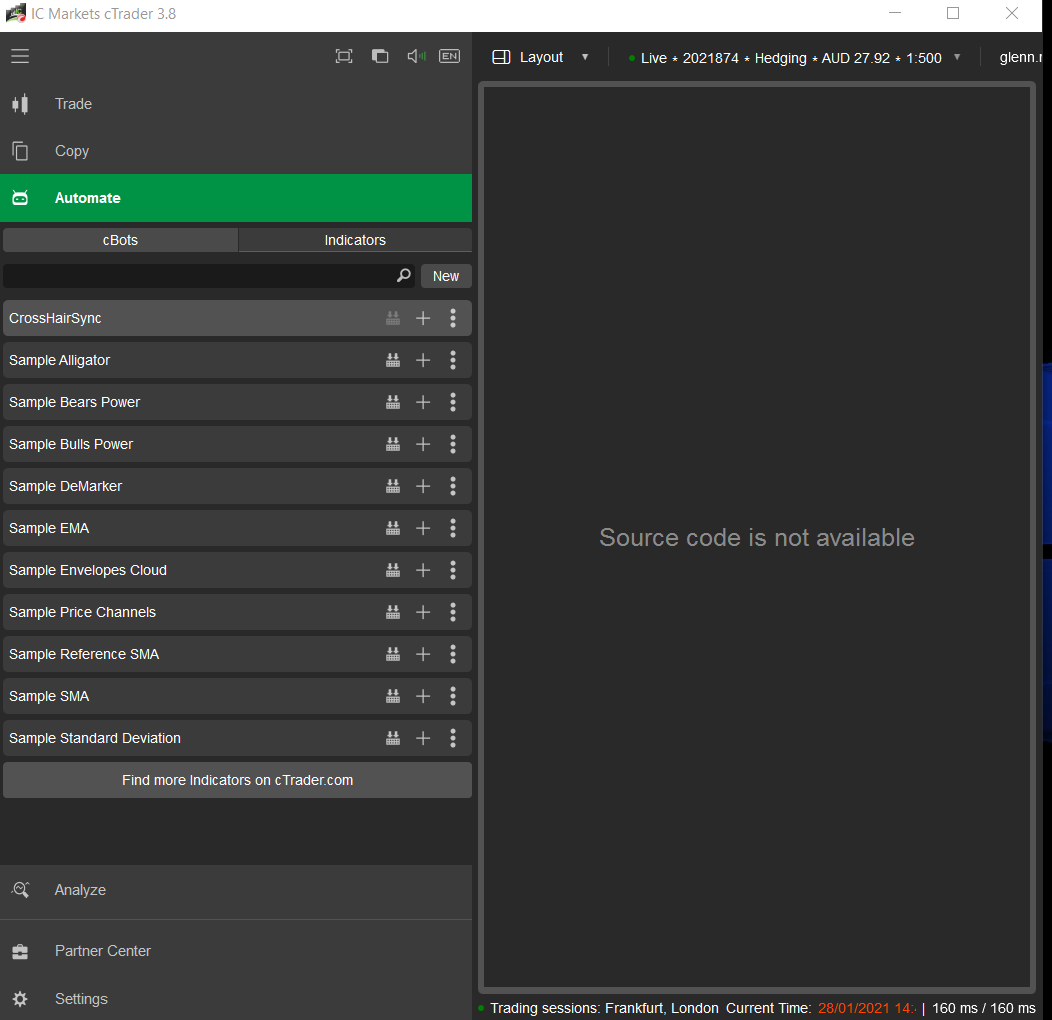Open the glenn user profile menu

coord(1020,58)
